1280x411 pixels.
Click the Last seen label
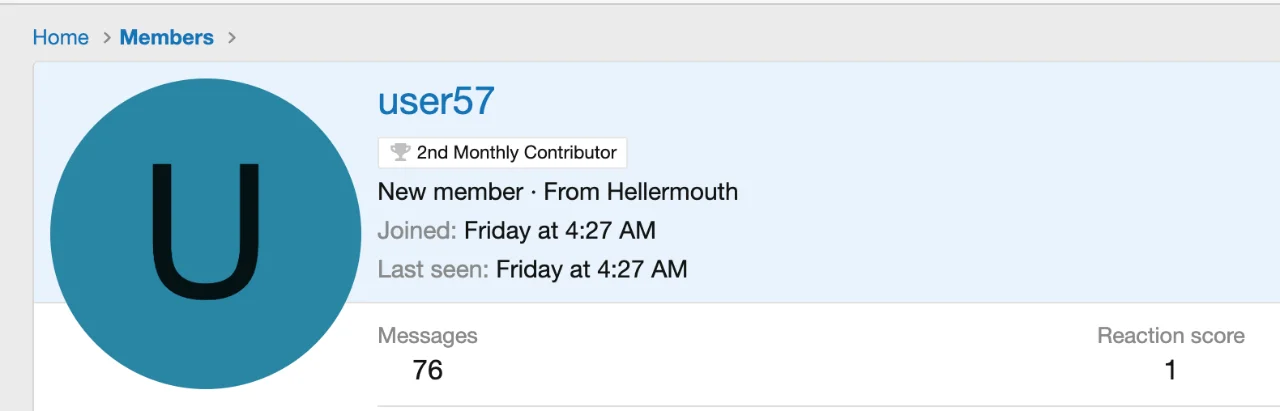tap(433, 269)
